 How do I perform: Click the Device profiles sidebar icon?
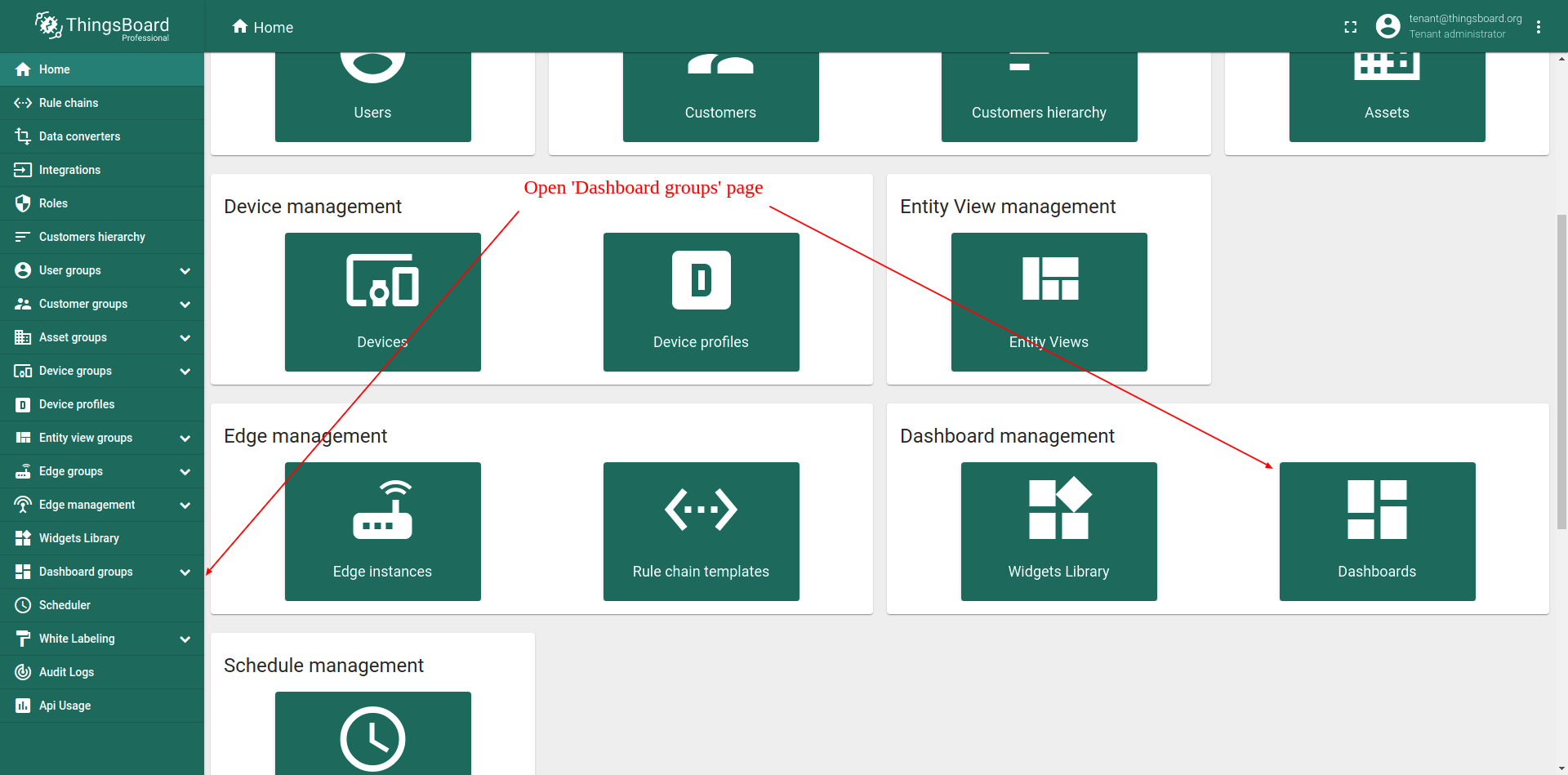tap(23, 404)
